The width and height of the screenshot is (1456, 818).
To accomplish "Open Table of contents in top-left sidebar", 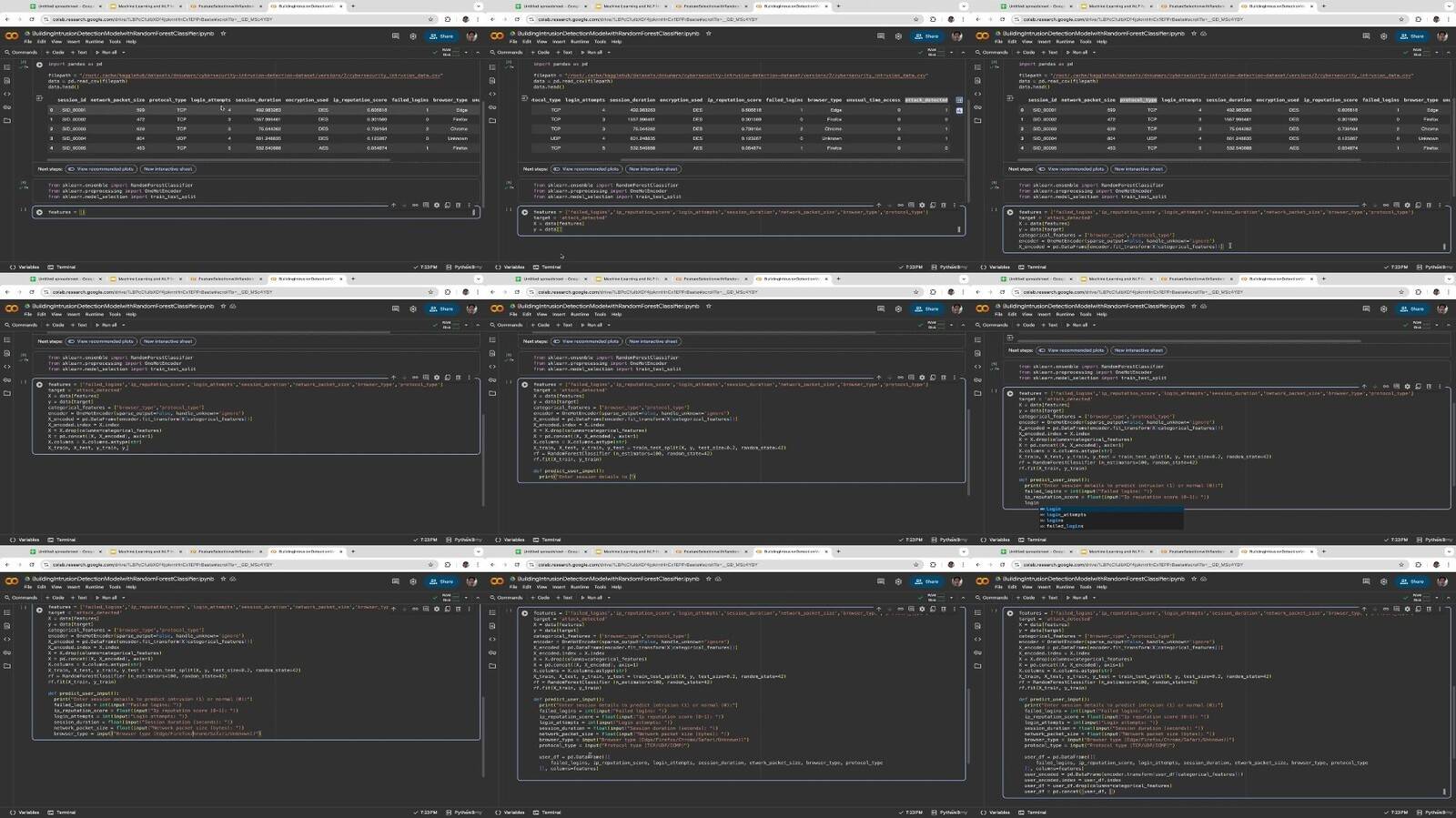I will [7, 66].
